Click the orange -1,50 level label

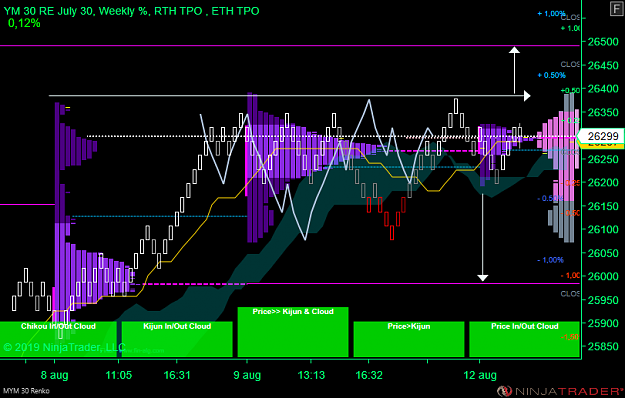click(x=570, y=337)
